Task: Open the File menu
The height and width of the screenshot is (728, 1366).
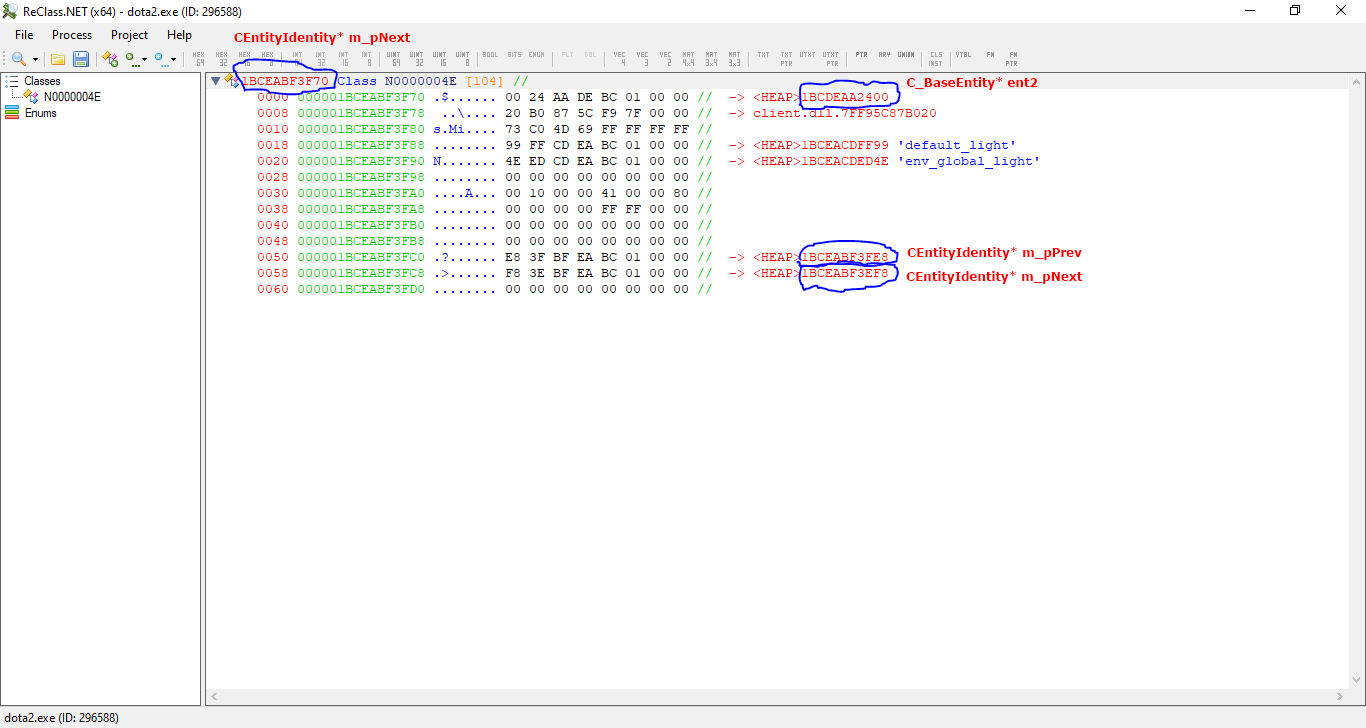Action: (24, 35)
